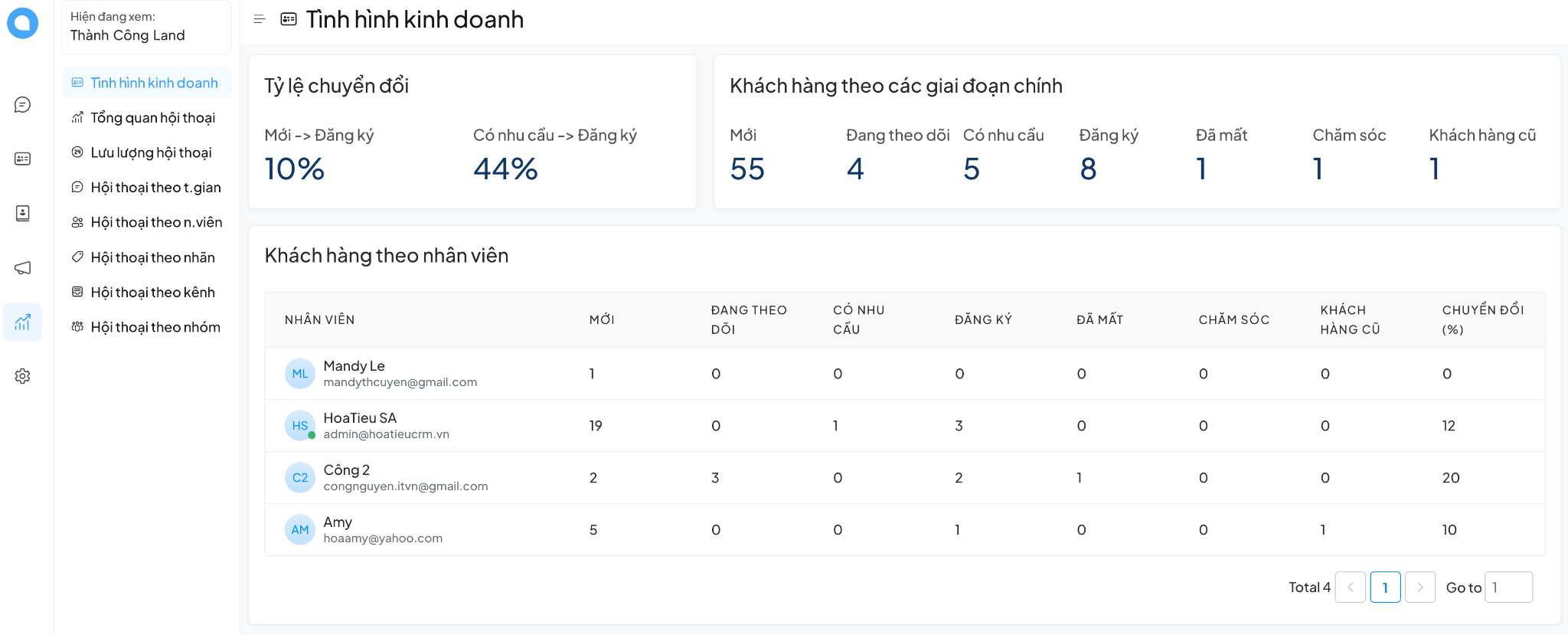Click Mandy Le's avatar in the table

point(299,374)
